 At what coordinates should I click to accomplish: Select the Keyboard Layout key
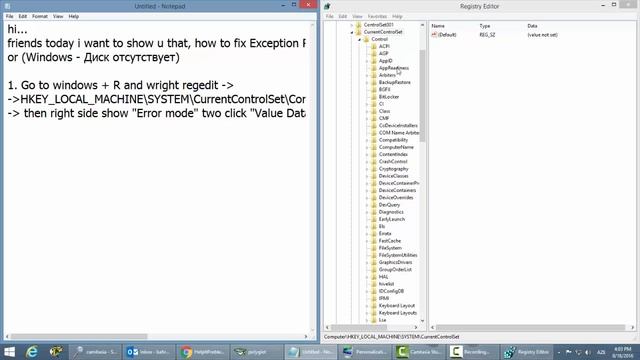tap(397, 306)
